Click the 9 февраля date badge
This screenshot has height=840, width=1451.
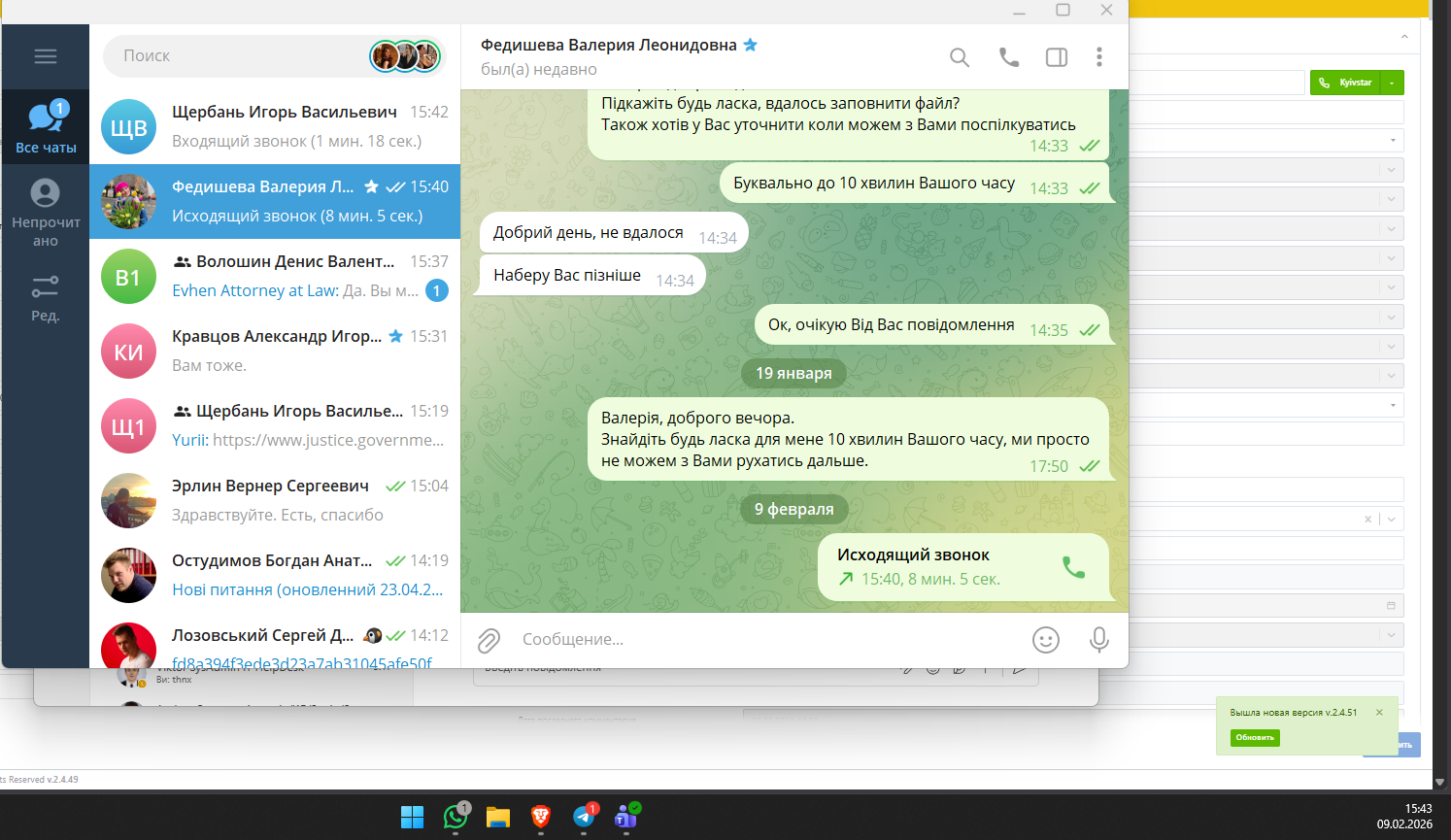793,509
